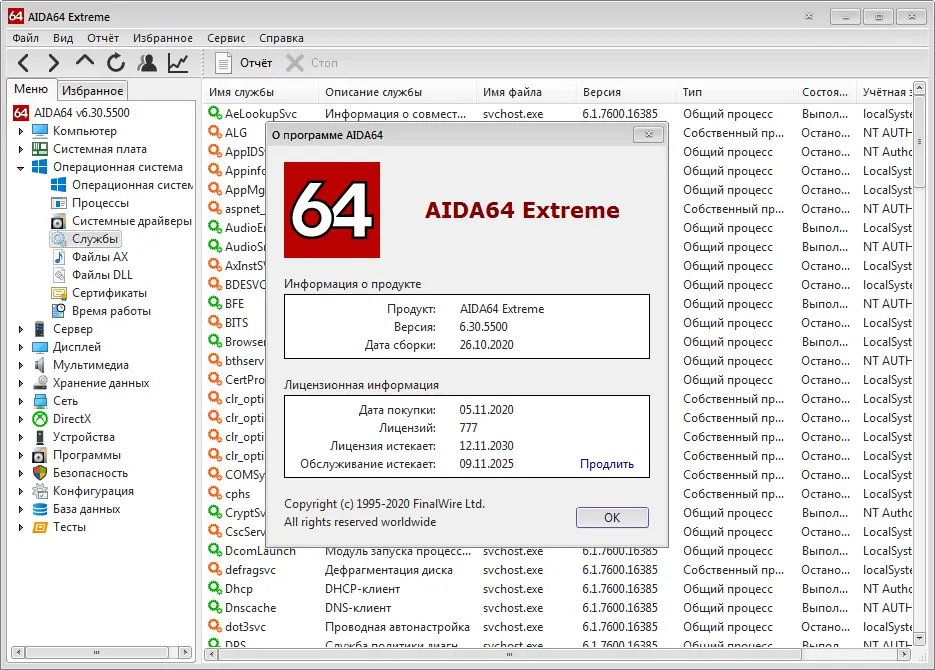The image size is (935, 670).
Task: Sort by the Тип column header
Action: (x=735, y=92)
